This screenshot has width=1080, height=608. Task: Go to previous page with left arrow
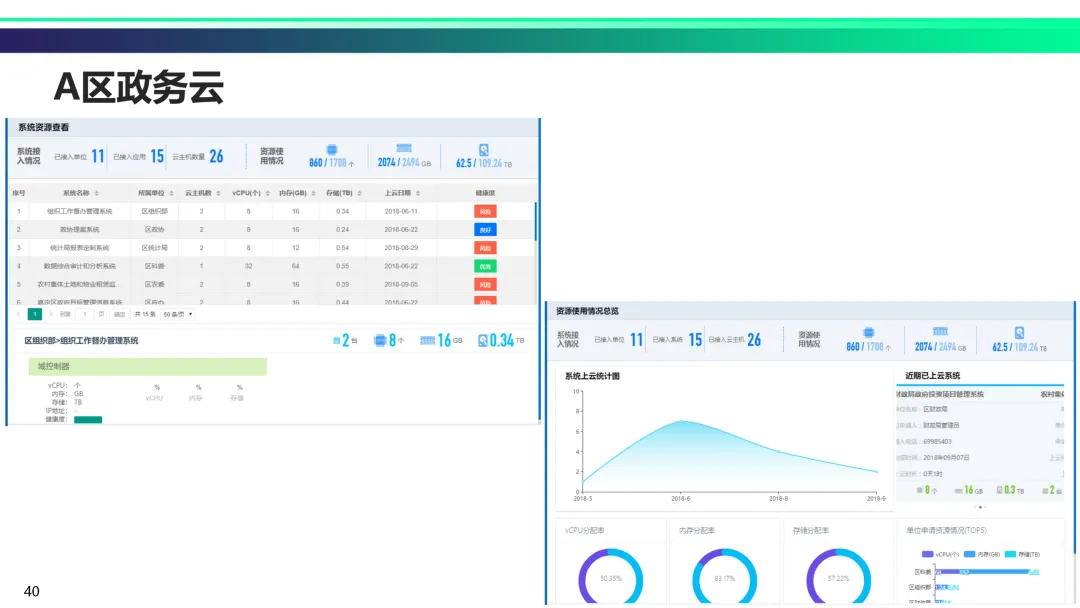click(19, 314)
